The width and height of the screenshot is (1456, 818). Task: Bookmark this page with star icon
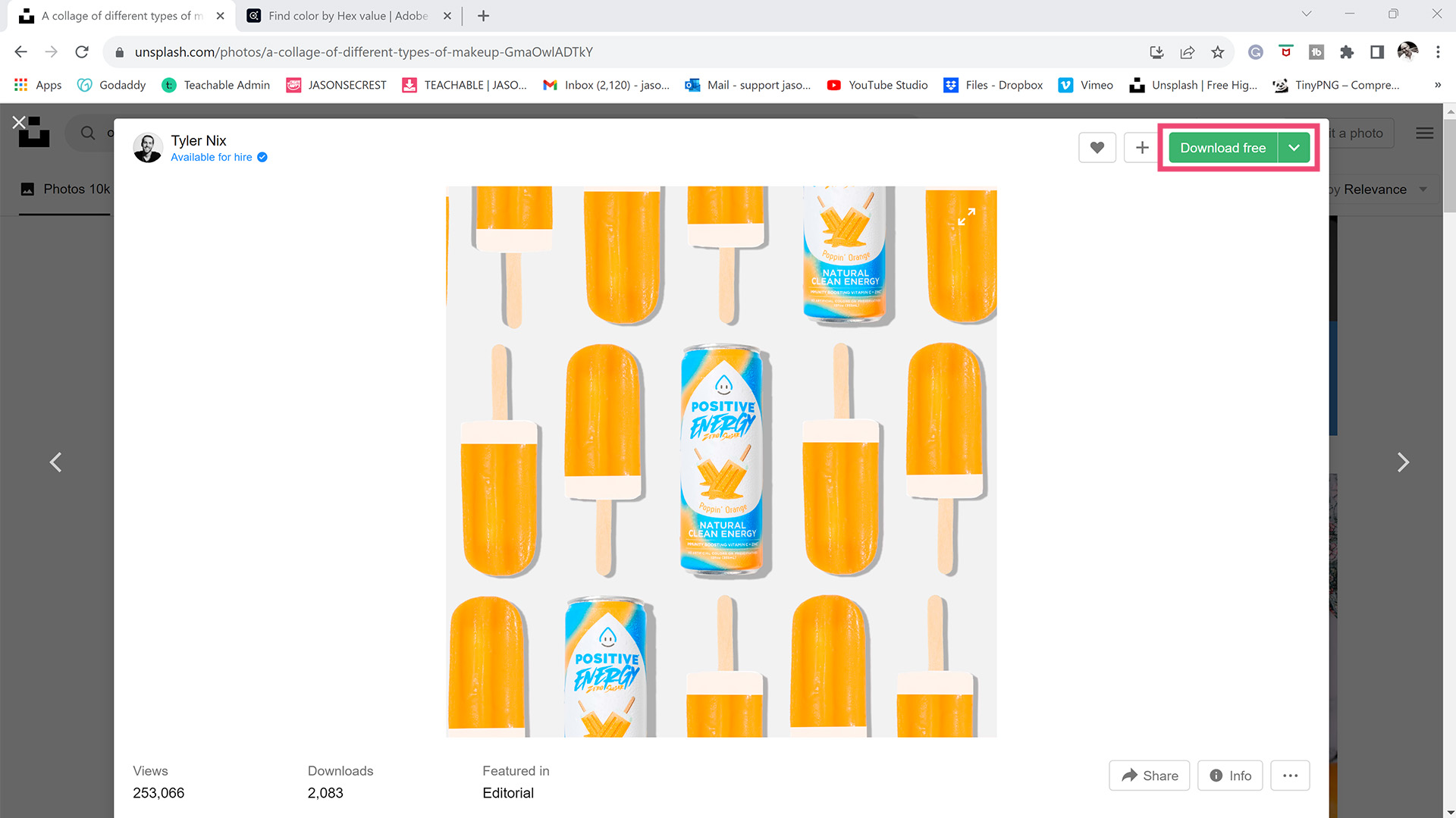pyautogui.click(x=1218, y=52)
